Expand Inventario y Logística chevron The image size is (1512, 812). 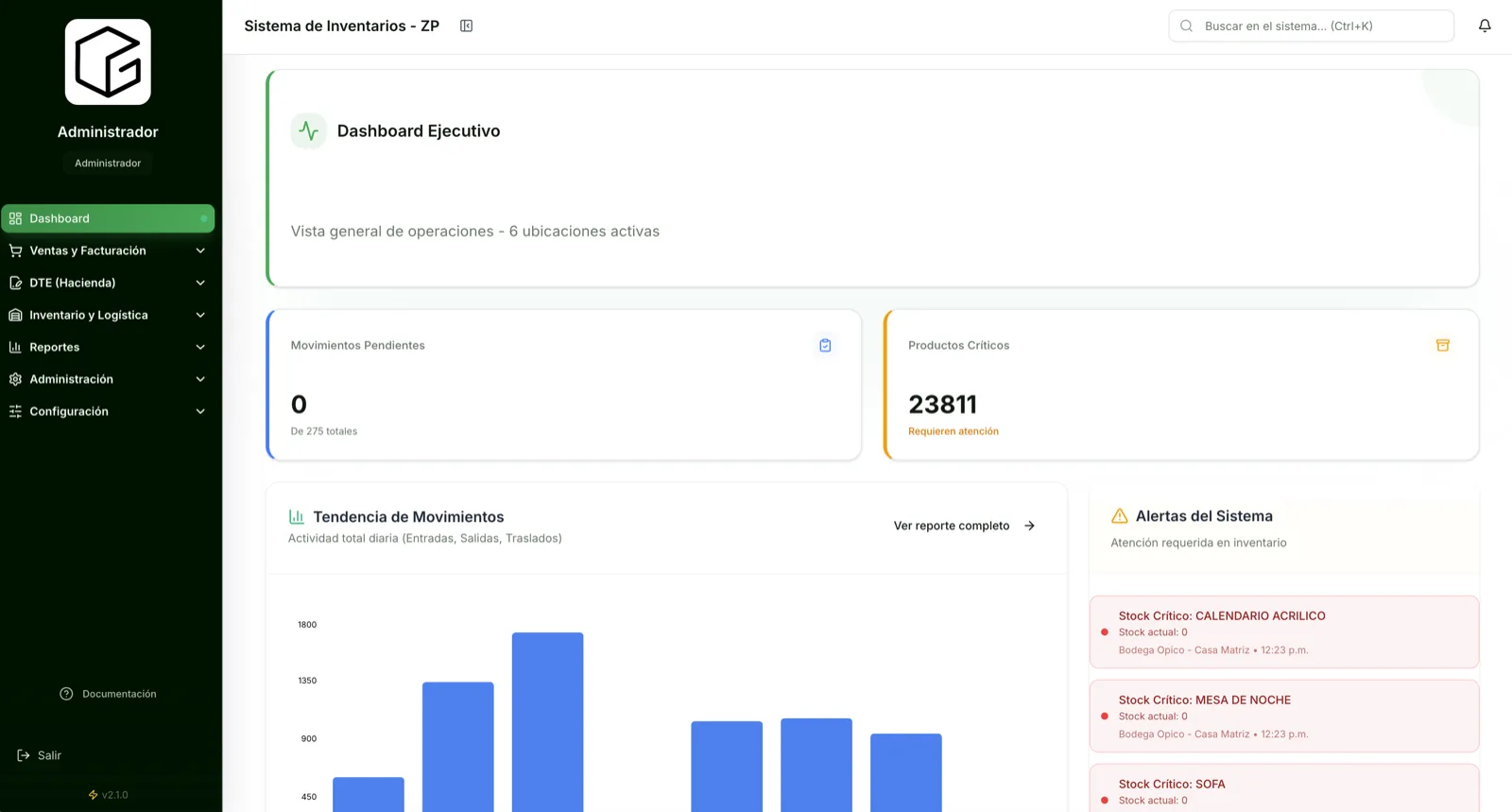coord(200,315)
